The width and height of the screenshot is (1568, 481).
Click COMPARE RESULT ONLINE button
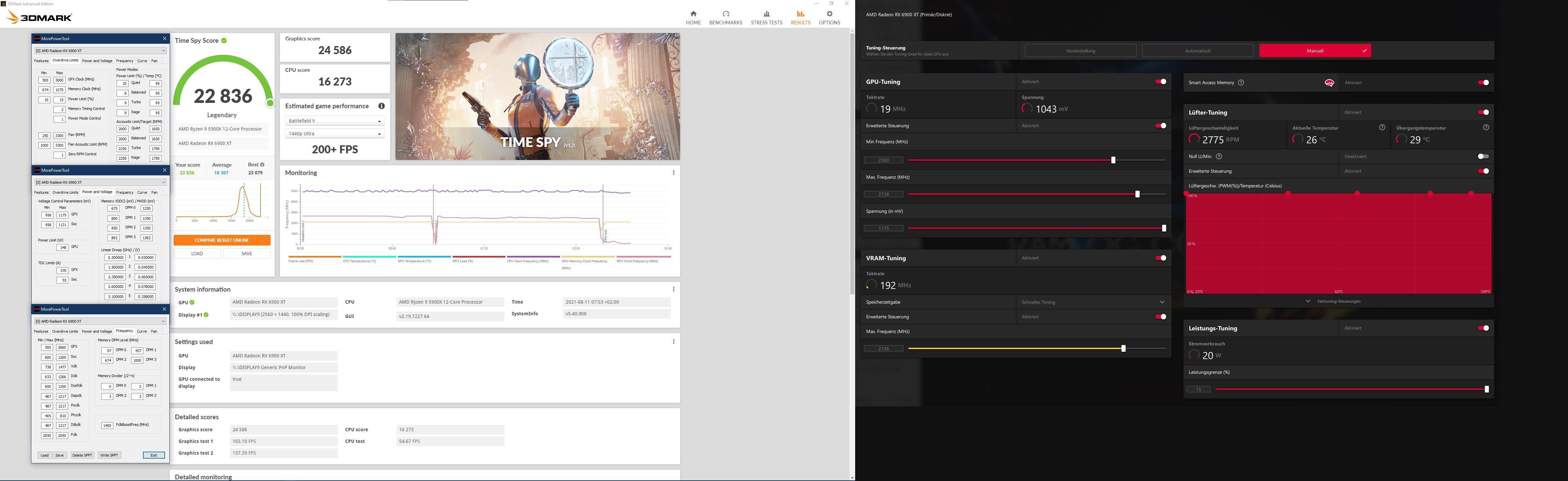coord(221,240)
